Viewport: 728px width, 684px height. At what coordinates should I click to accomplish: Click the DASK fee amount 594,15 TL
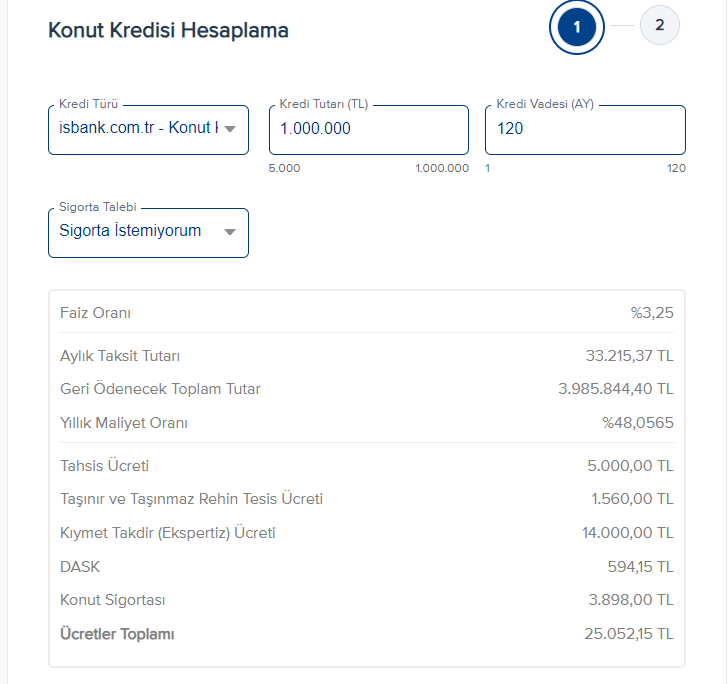click(640, 567)
